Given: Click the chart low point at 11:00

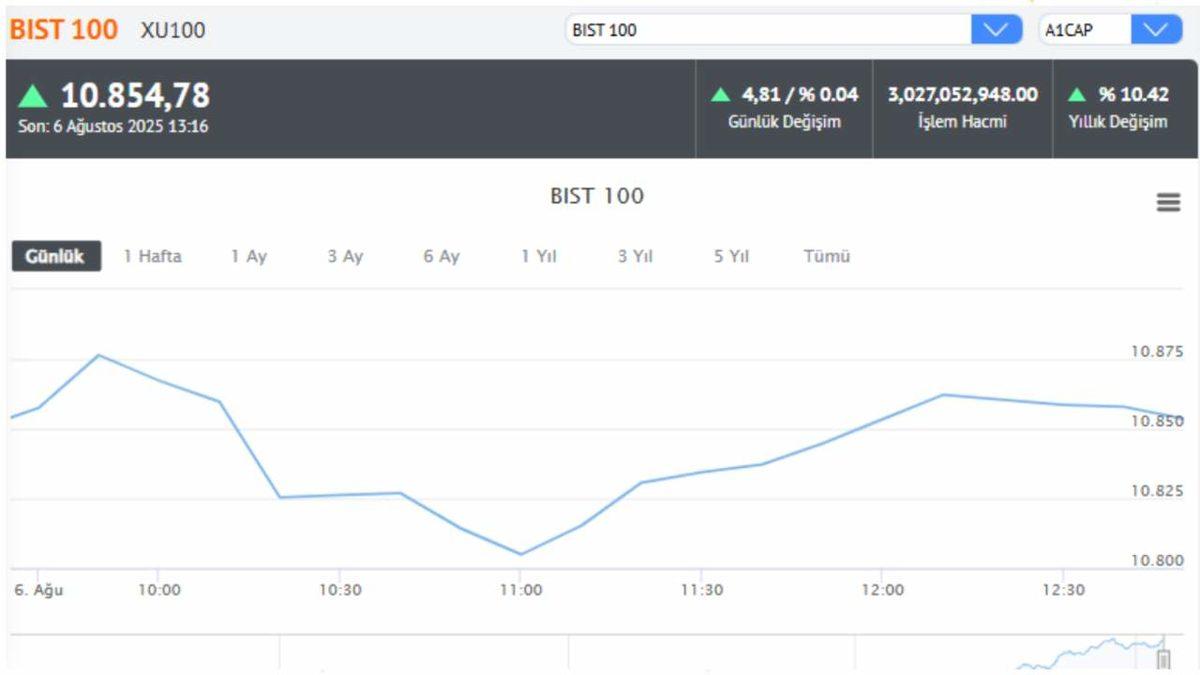Looking at the screenshot, I should click(x=521, y=554).
